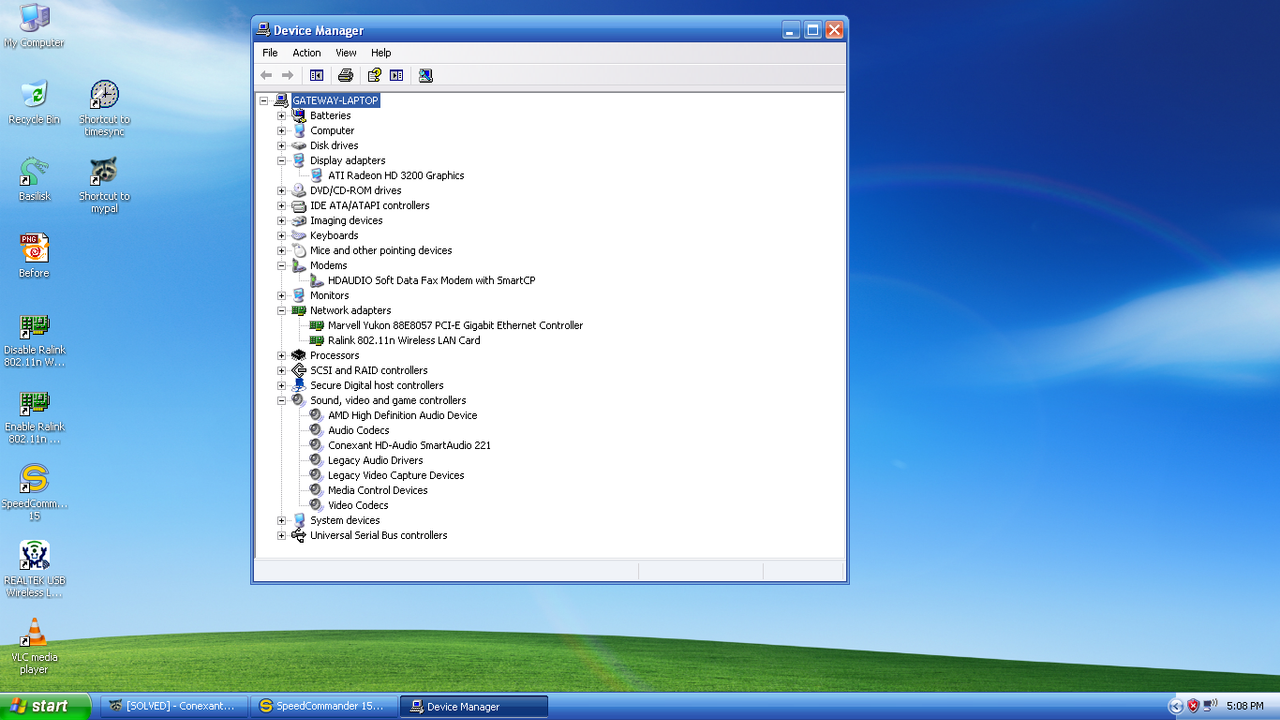Click the Print toolbar icon
The image size is (1280, 720).
click(345, 75)
